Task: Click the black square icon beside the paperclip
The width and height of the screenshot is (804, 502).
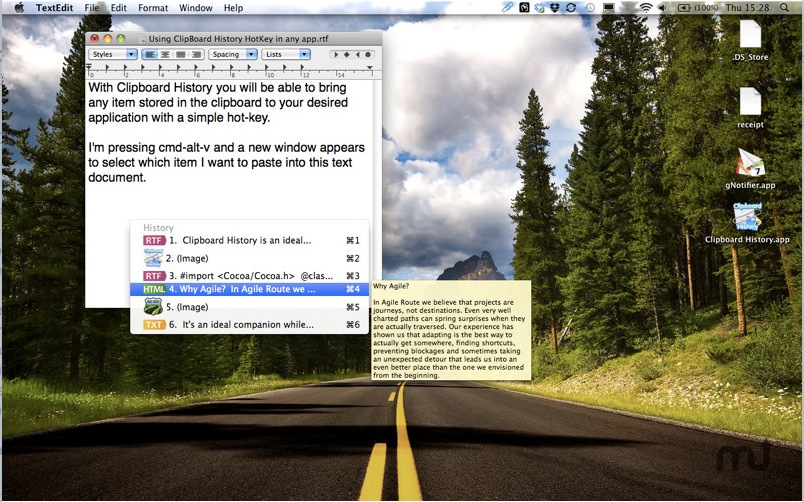Action: click(x=524, y=8)
